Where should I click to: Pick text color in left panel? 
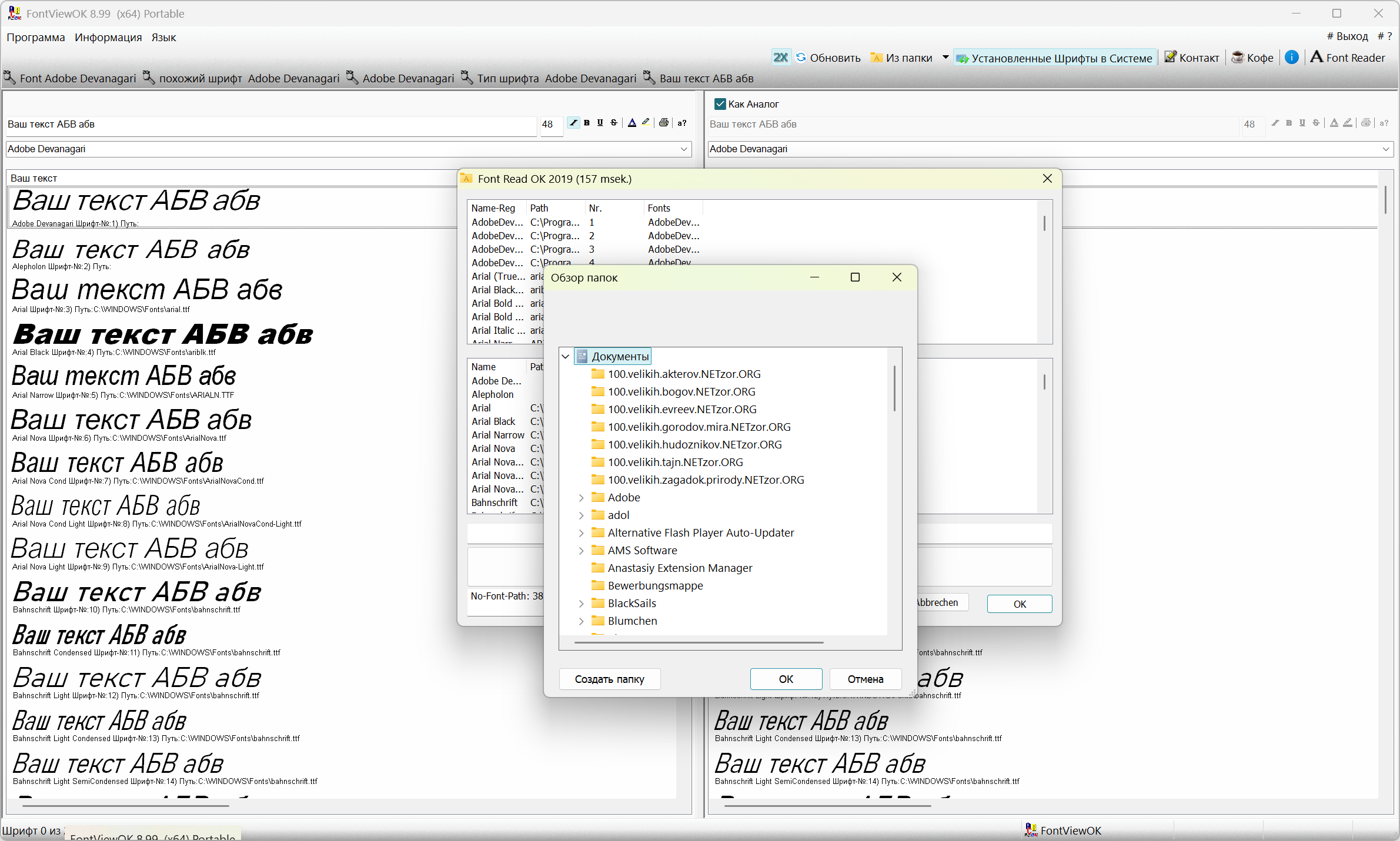[x=632, y=123]
